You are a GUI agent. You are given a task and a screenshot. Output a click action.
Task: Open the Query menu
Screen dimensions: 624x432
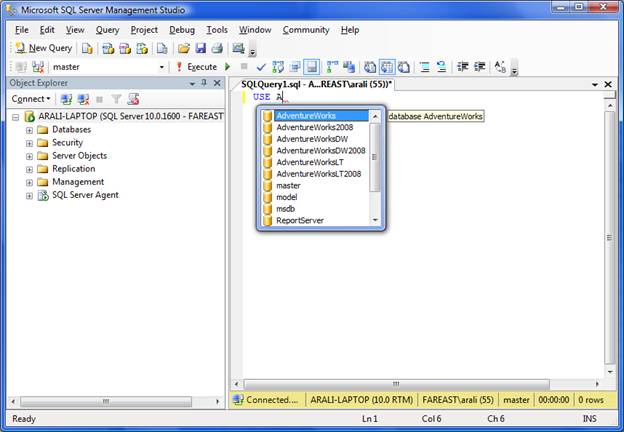pyautogui.click(x=107, y=30)
